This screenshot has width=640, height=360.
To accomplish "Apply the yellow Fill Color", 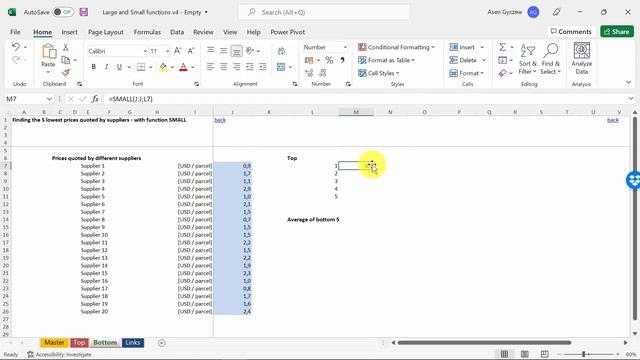I will click(163, 67).
